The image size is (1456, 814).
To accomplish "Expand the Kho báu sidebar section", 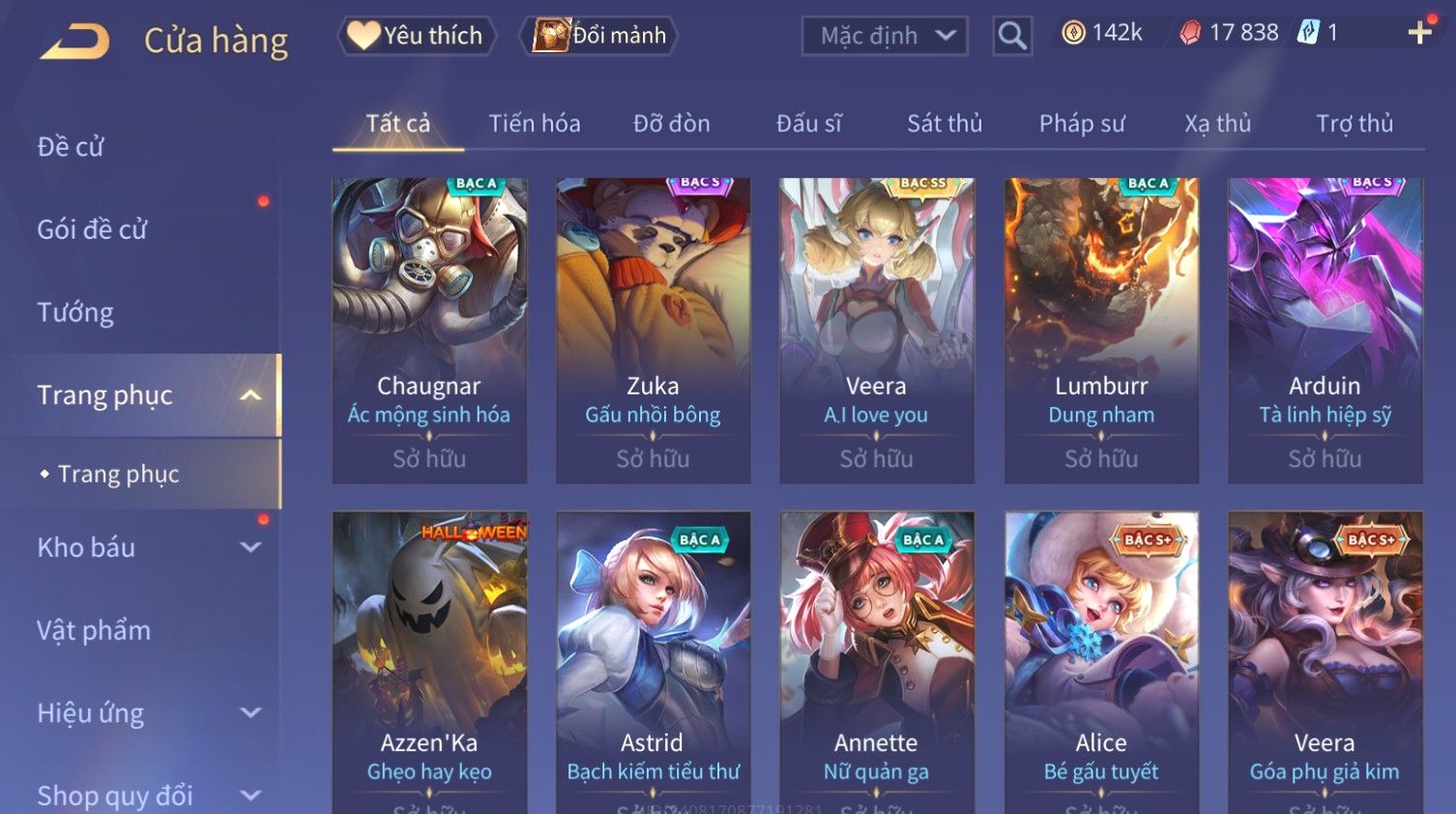I will [250, 547].
